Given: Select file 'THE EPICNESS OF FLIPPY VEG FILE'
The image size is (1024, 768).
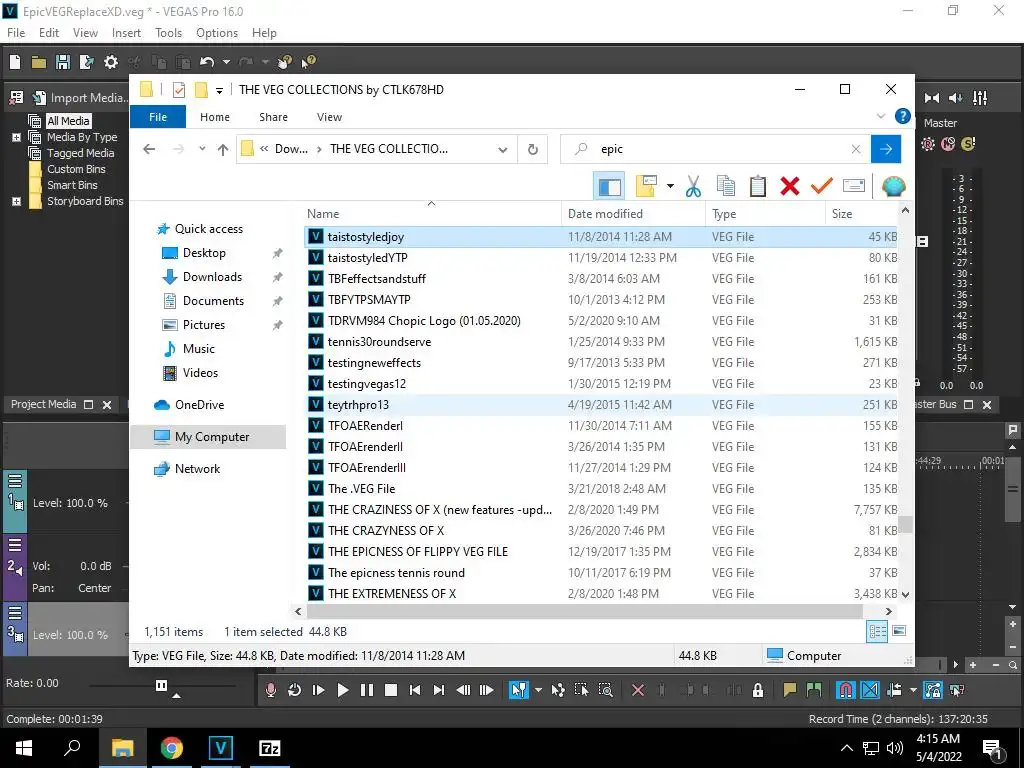Looking at the screenshot, I should (x=601, y=552).
